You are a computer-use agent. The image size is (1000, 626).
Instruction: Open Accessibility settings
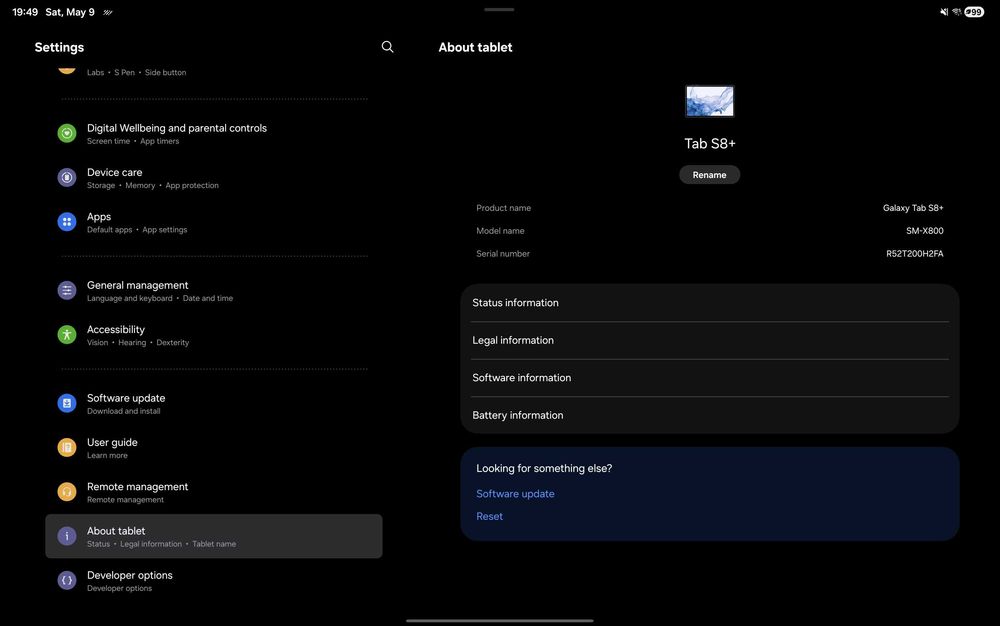click(214, 335)
